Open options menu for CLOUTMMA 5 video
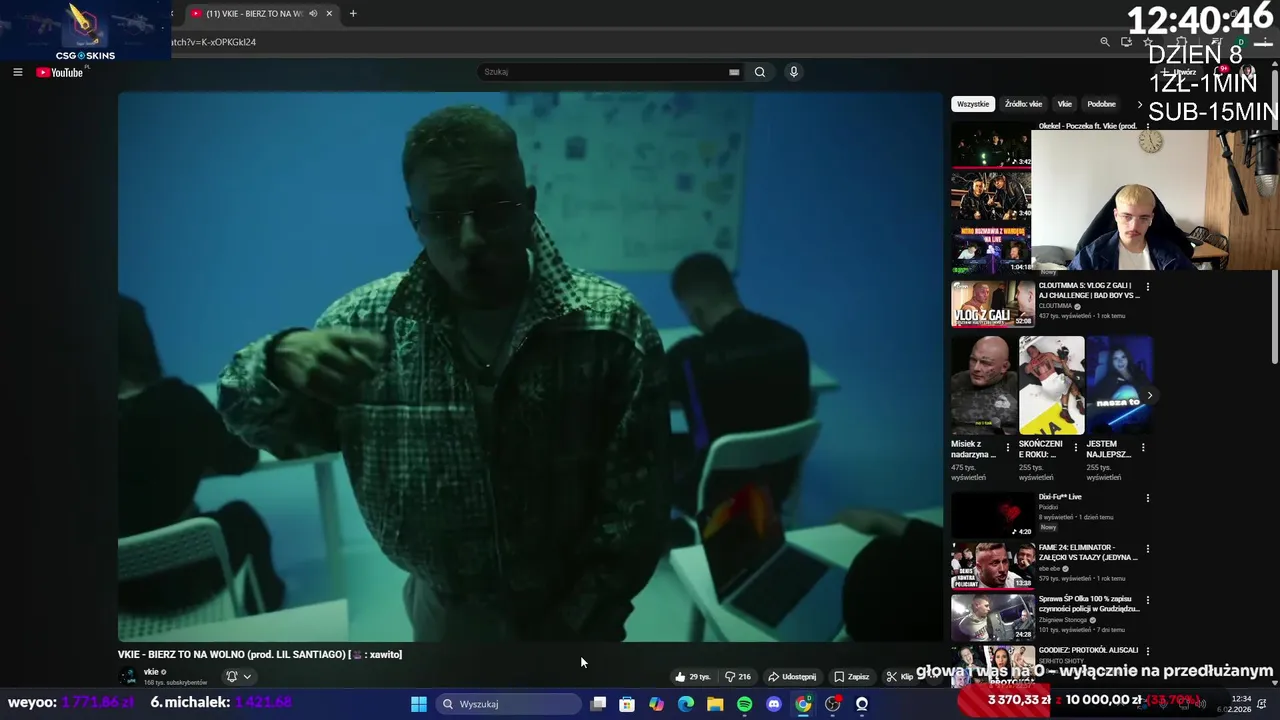 point(1148,287)
